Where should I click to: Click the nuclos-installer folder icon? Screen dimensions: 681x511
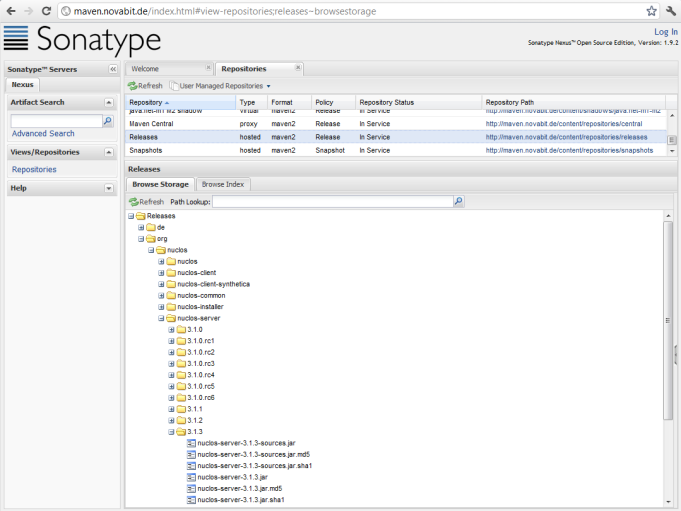(171, 307)
